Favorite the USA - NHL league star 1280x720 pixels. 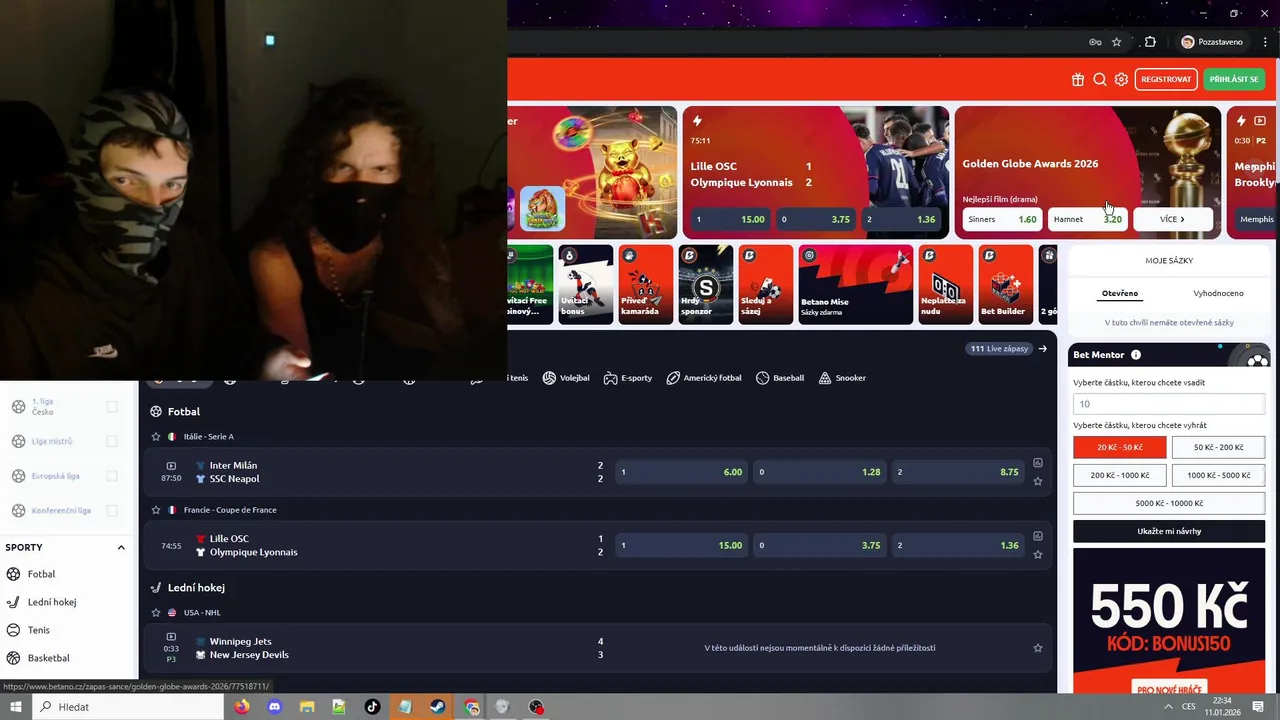click(156, 613)
